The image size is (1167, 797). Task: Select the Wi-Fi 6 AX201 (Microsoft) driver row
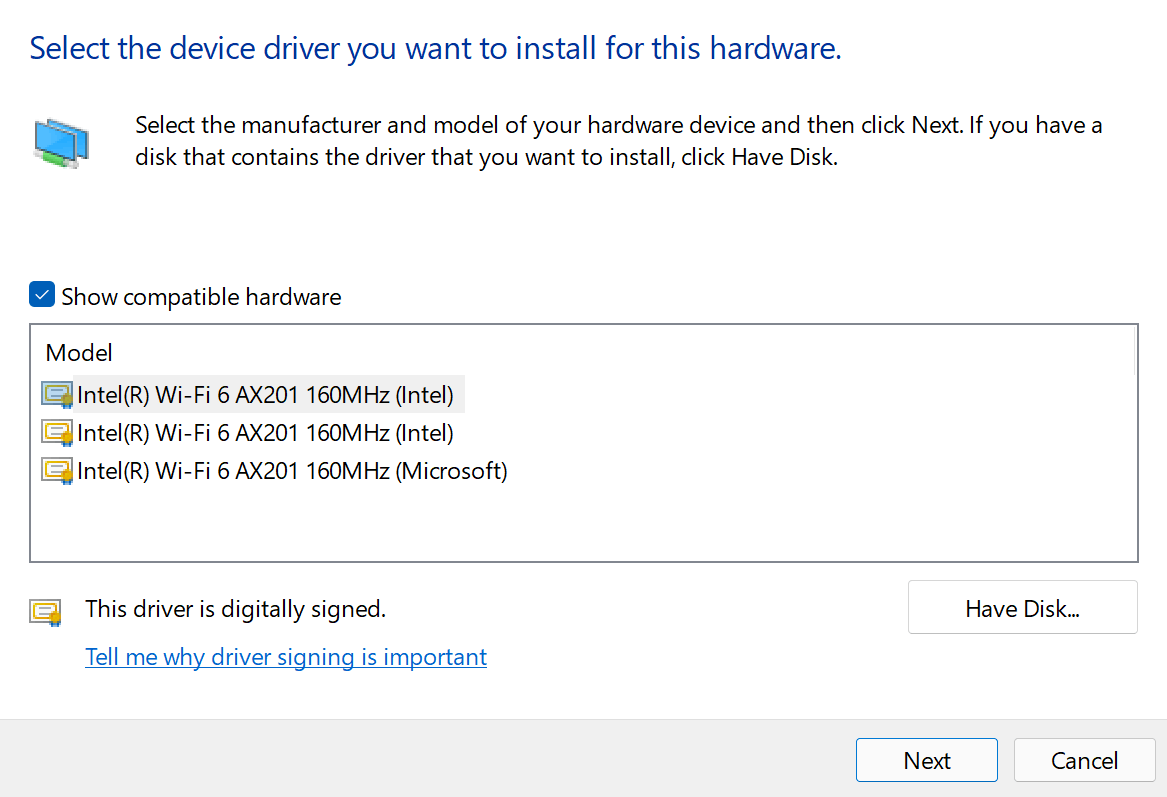(x=274, y=470)
